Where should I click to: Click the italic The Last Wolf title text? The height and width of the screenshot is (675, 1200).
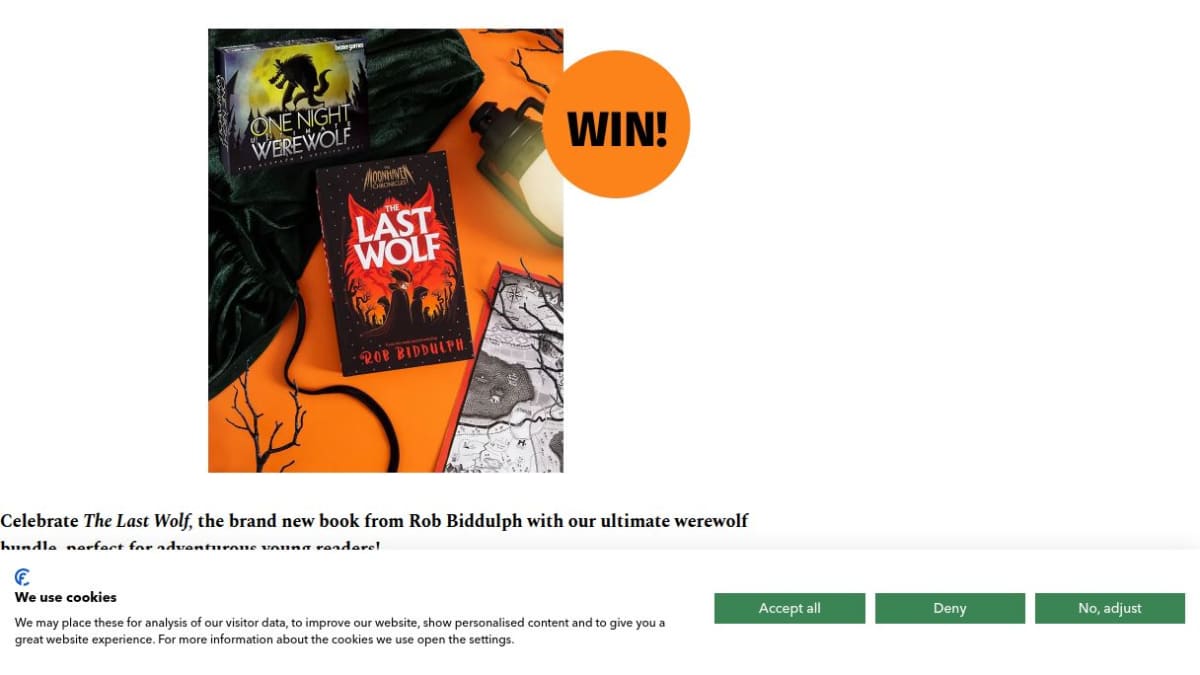click(x=136, y=521)
